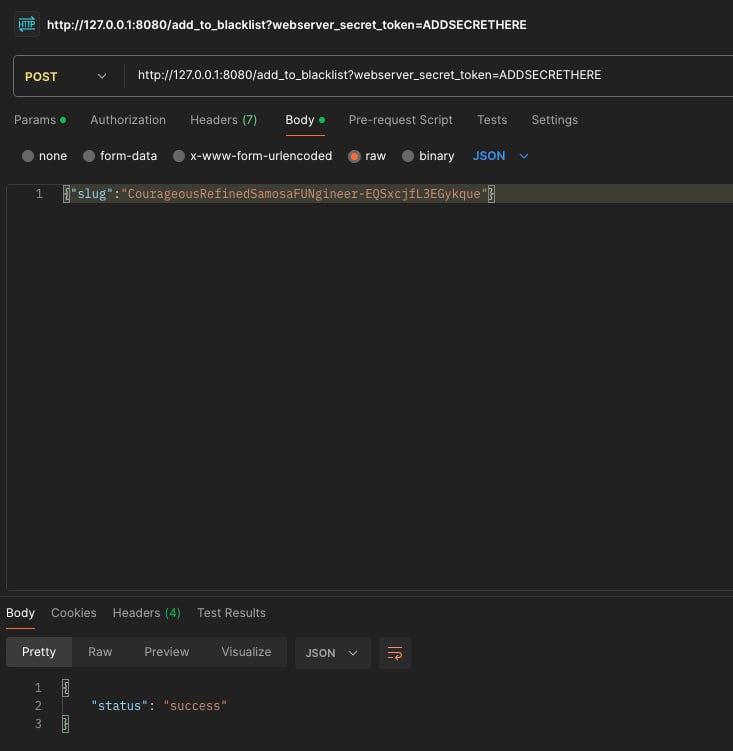Viewport: 733px width, 751px height.
Task: Open the response JSON format dropdown
Action: (x=332, y=653)
